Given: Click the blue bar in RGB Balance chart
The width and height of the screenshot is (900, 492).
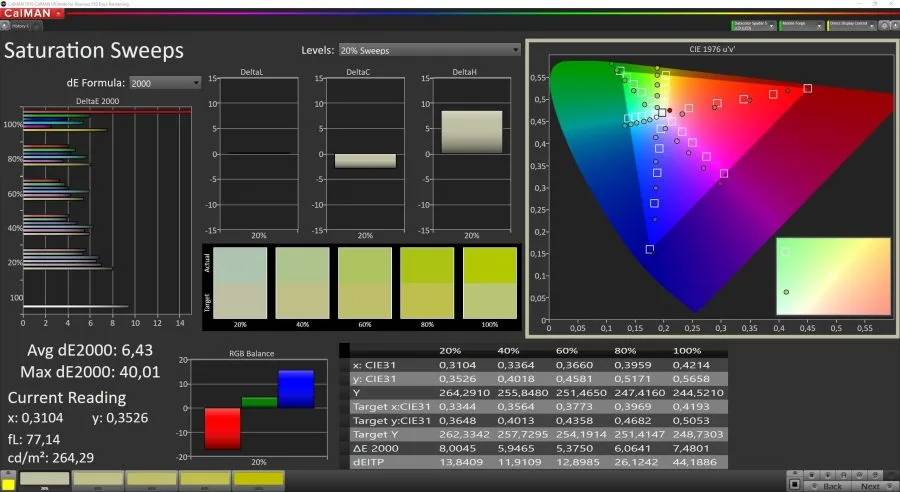Looking at the screenshot, I should coord(296,389).
